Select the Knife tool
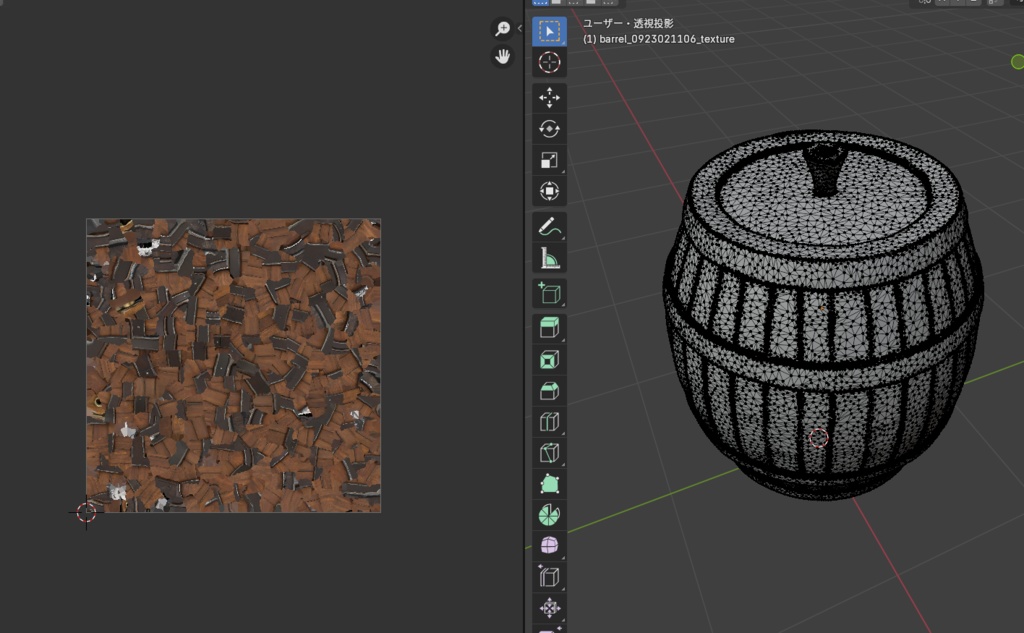Viewport: 1024px width, 633px height. 549,453
